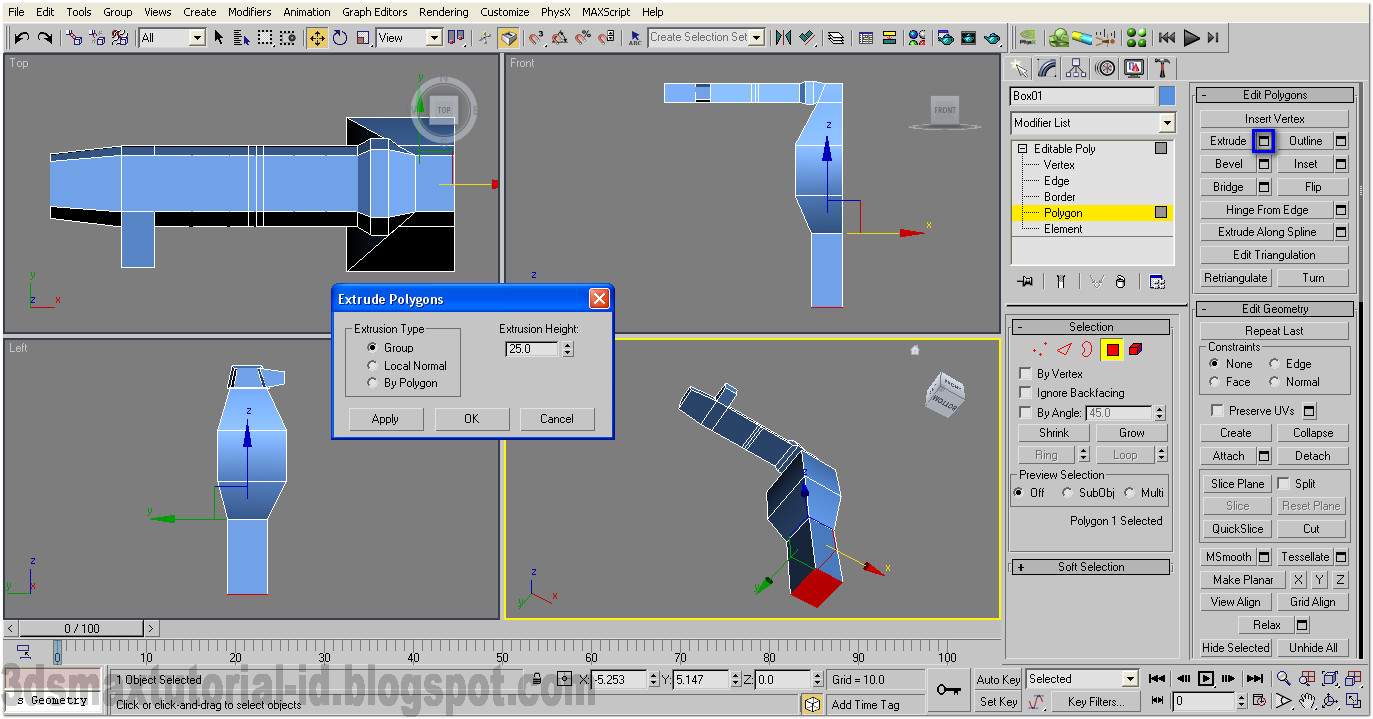This screenshot has height=719, width=1373.
Task: Click the Render Production teapot icon
Action: point(993,37)
